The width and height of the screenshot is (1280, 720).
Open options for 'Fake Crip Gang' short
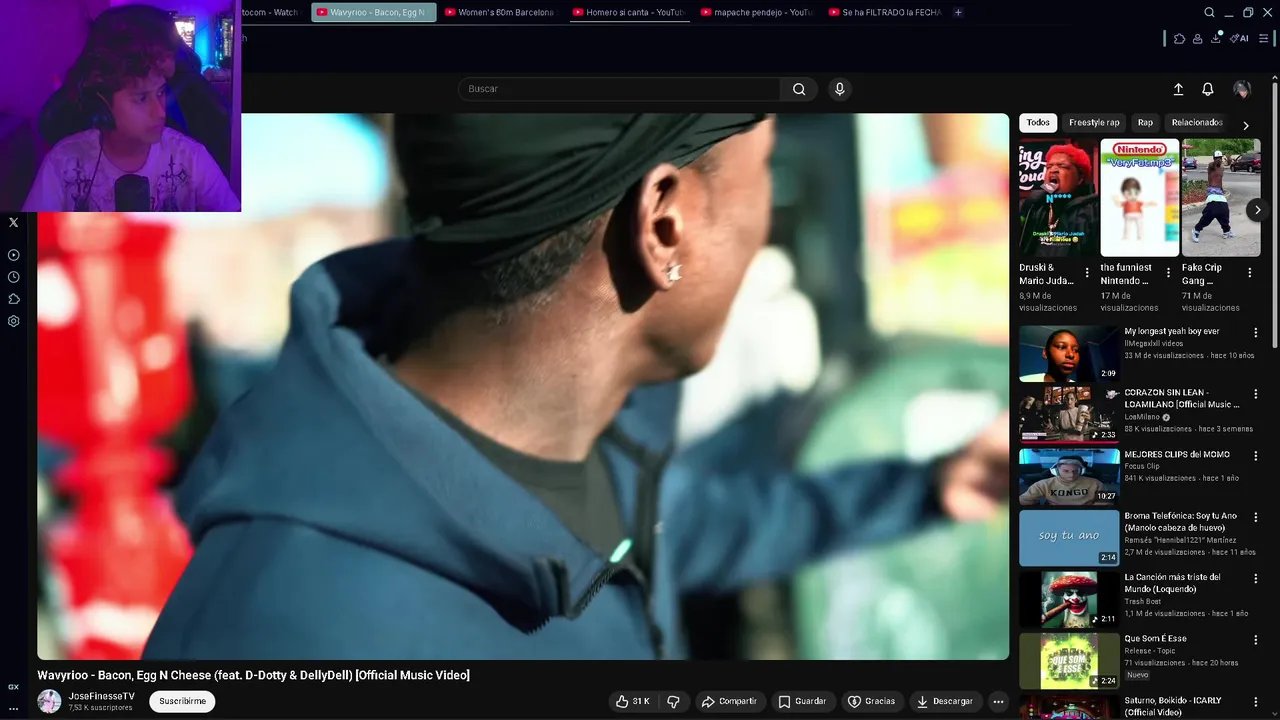(1249, 272)
